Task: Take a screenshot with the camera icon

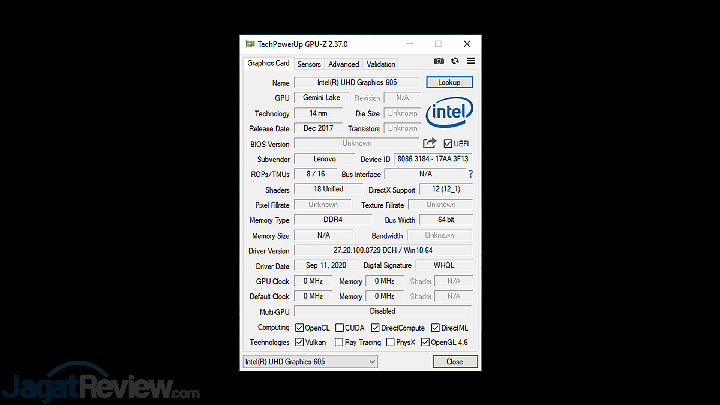Action: click(x=439, y=61)
